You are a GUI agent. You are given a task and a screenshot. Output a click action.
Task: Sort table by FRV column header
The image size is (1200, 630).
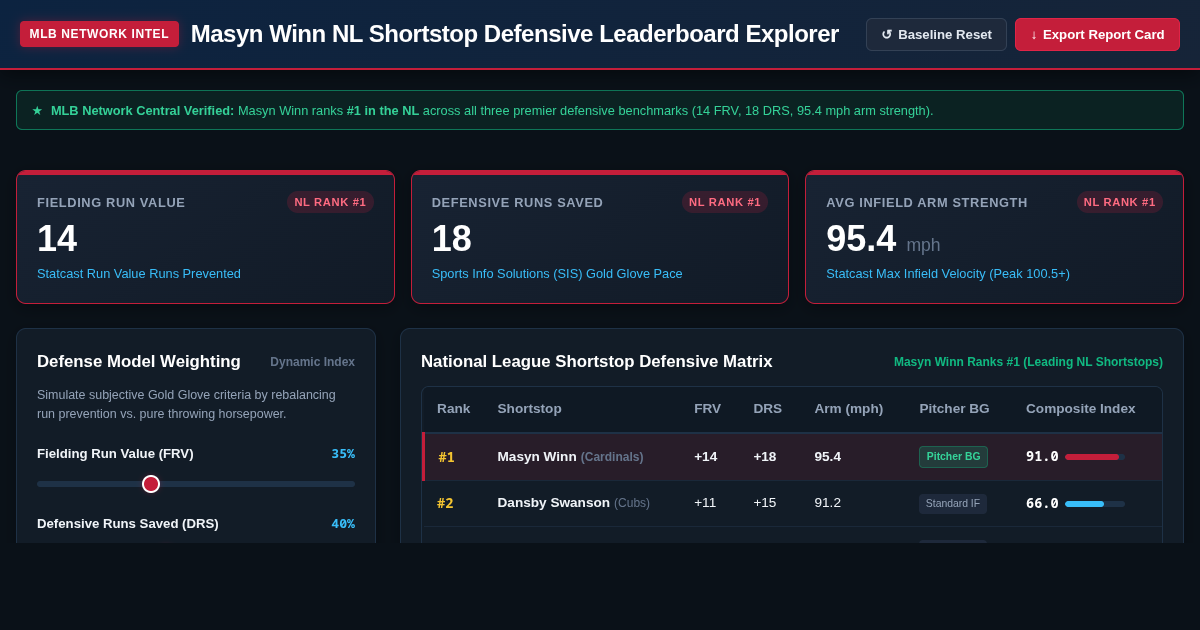[x=707, y=409]
